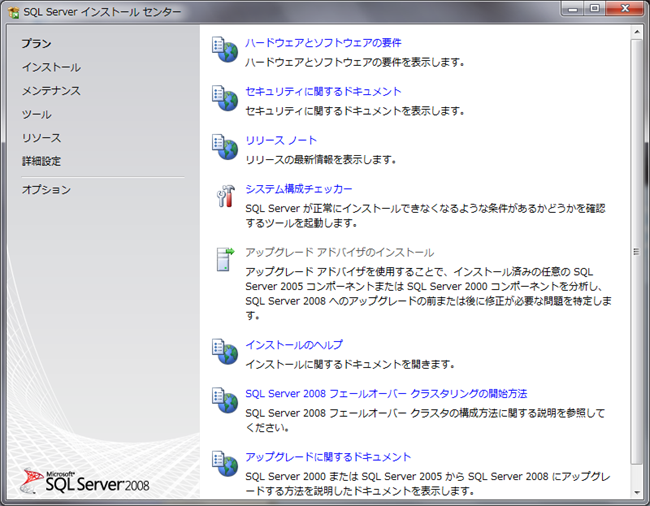Click description インストールに関するドキュメントを開きます。
Viewport: 650px width, 506px height.
[x=350, y=364]
